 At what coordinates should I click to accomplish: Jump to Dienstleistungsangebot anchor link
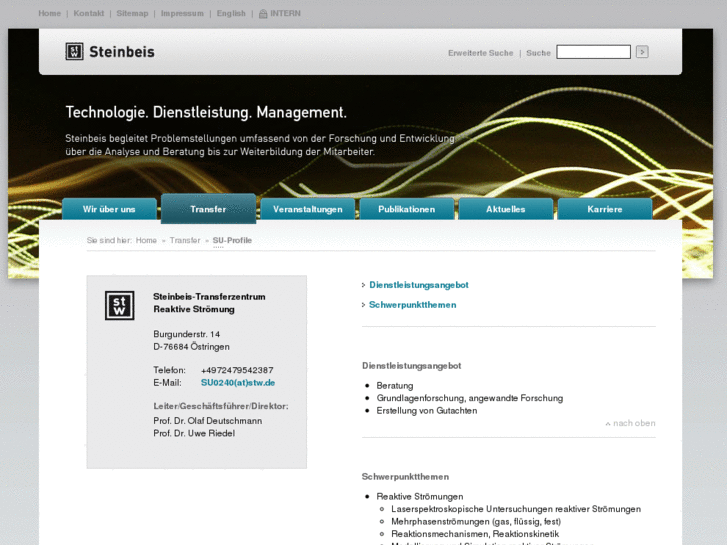pos(419,285)
